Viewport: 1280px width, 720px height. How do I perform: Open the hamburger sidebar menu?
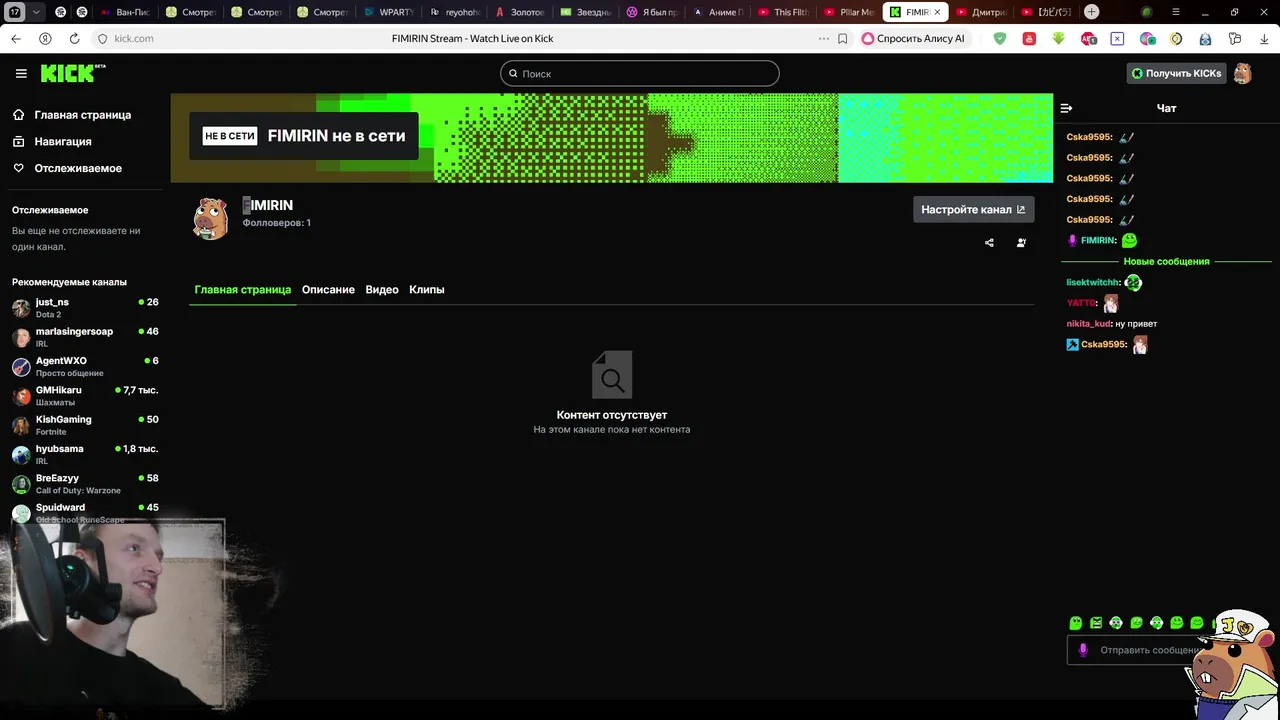[21, 73]
